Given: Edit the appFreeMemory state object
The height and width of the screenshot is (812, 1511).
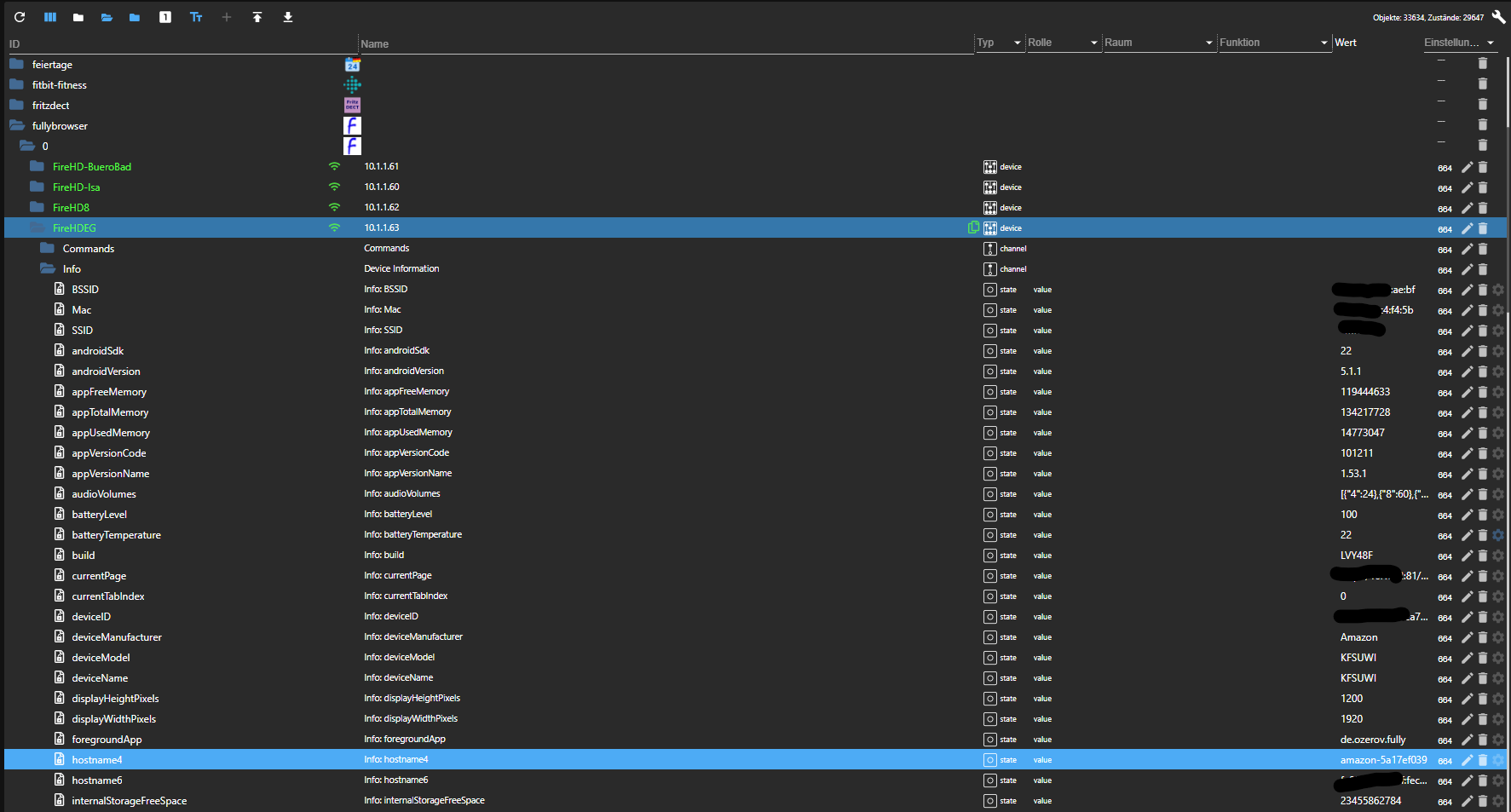Looking at the screenshot, I should coord(1467,392).
